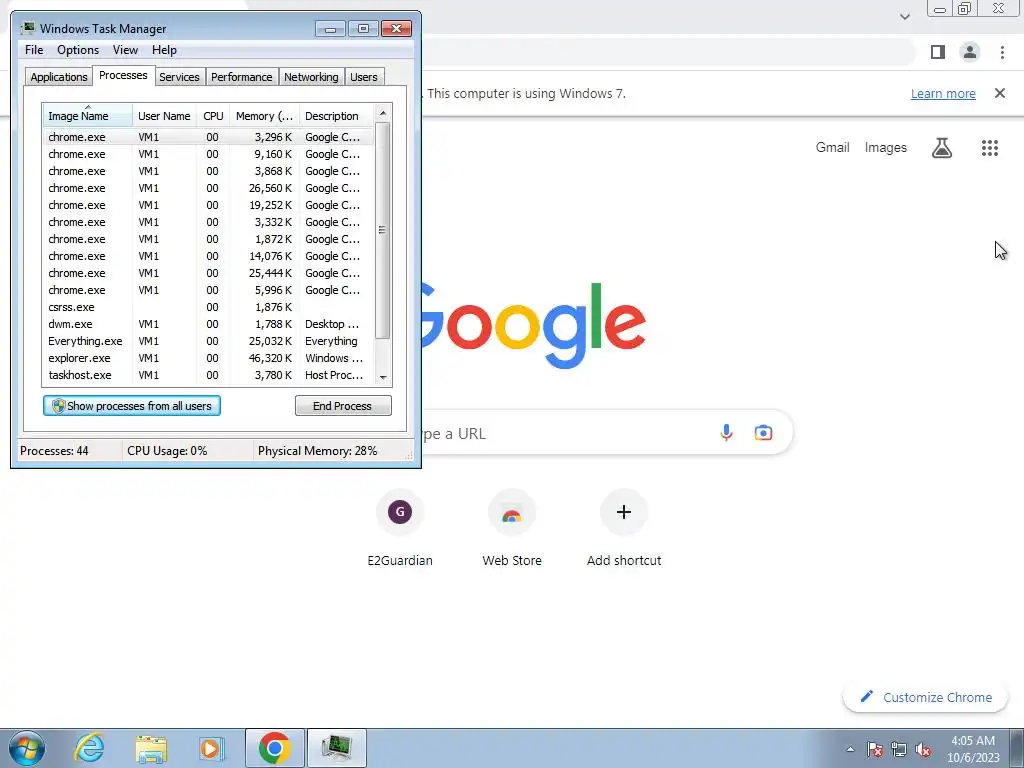The image size is (1024, 768).
Task: Click process list scrollbar down arrow
Action: click(383, 377)
